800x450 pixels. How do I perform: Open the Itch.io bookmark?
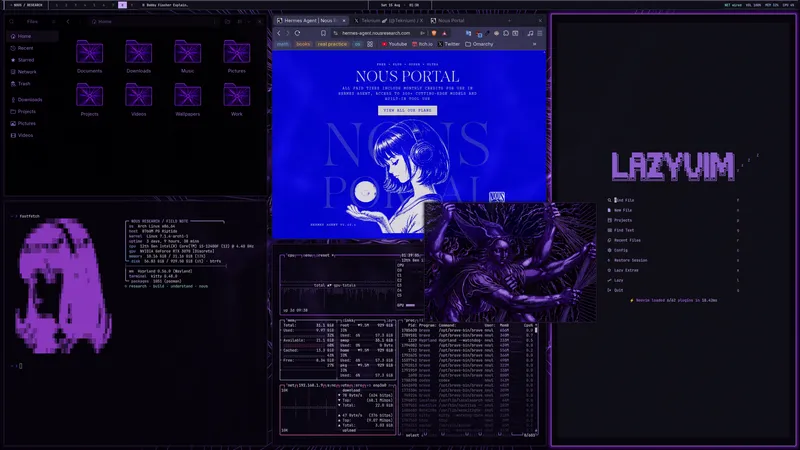(x=422, y=44)
